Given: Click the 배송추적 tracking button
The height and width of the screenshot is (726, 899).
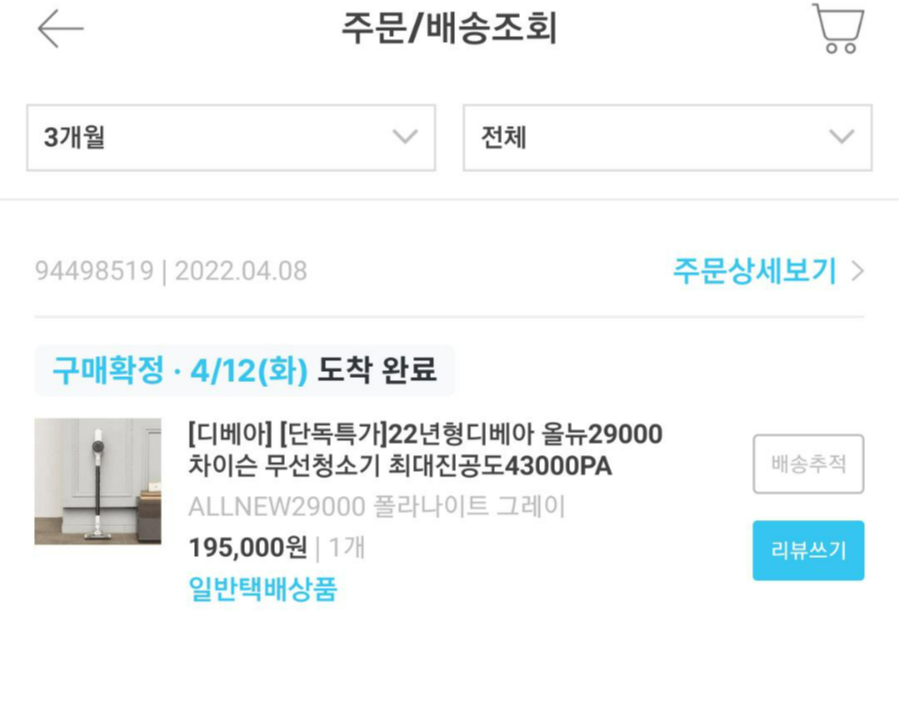Looking at the screenshot, I should click(808, 464).
